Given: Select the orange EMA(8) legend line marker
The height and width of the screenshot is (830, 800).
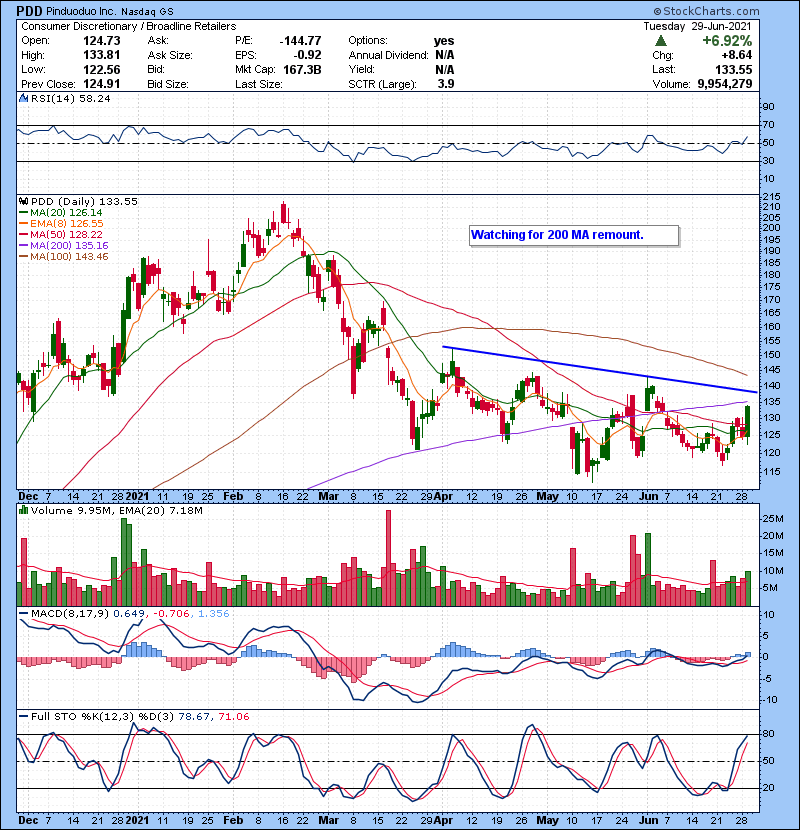Looking at the screenshot, I should click(23, 224).
